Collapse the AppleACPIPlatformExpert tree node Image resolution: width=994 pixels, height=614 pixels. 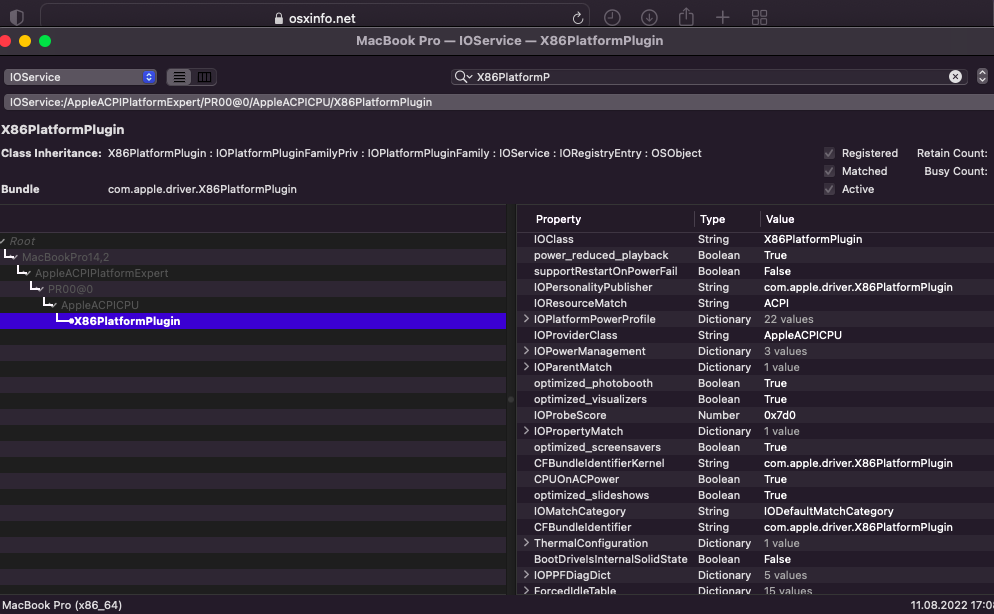pyautogui.click(x=29, y=272)
